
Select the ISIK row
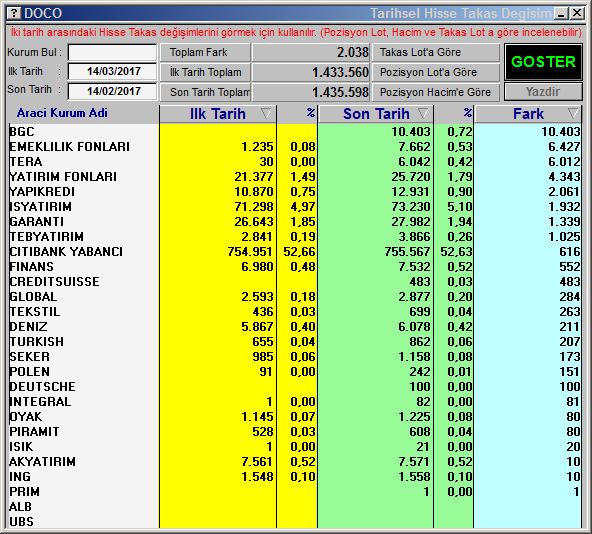click(x=294, y=447)
